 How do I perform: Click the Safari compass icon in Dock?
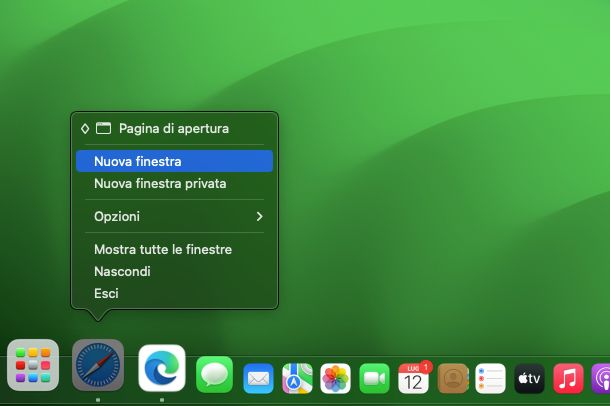click(98, 365)
